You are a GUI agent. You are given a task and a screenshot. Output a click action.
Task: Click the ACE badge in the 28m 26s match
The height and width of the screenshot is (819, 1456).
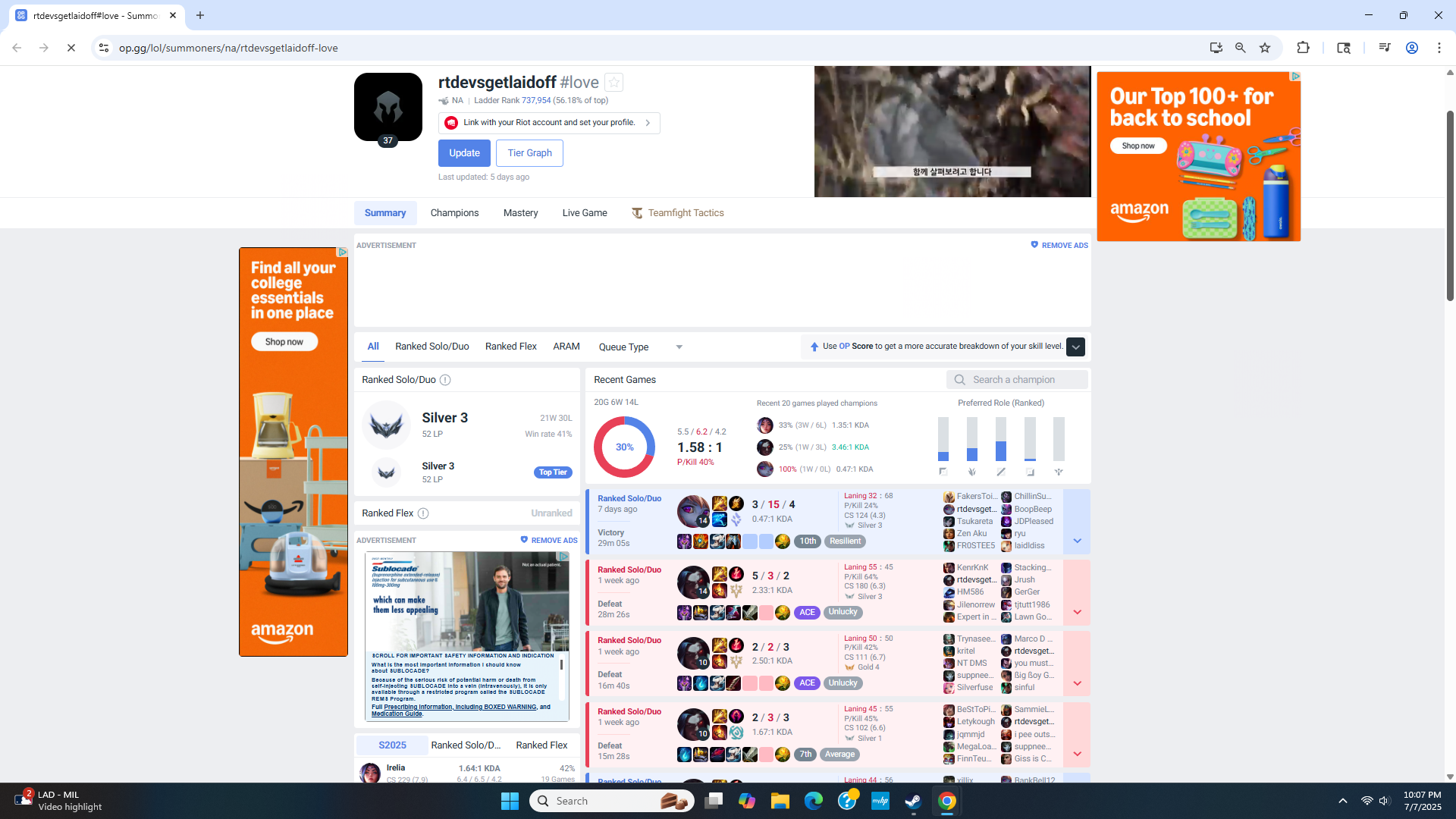pyautogui.click(x=807, y=612)
